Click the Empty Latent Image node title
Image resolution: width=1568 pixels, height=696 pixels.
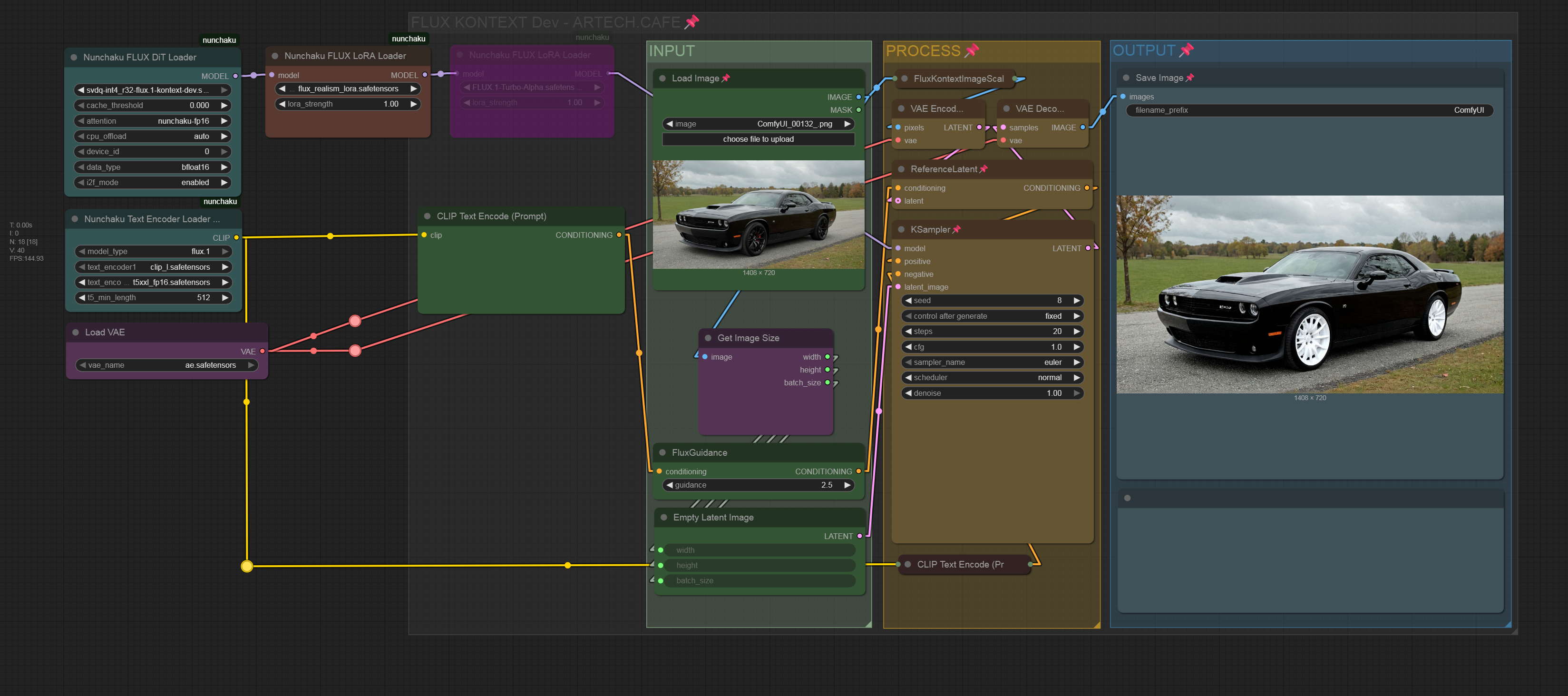(713, 518)
